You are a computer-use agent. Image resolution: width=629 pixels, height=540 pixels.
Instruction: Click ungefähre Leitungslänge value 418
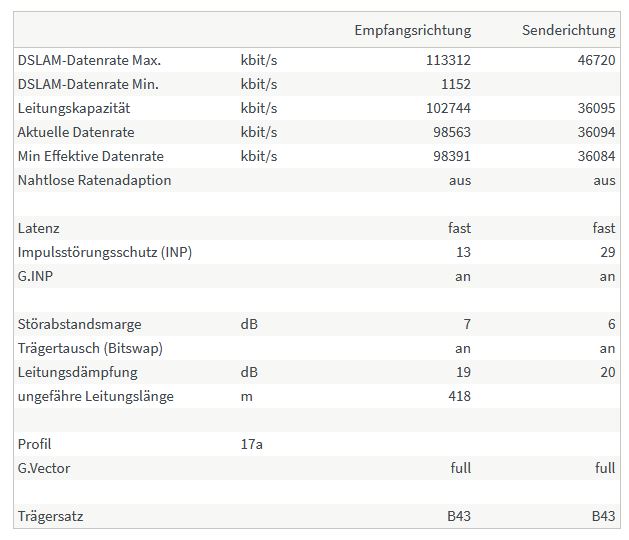(459, 396)
